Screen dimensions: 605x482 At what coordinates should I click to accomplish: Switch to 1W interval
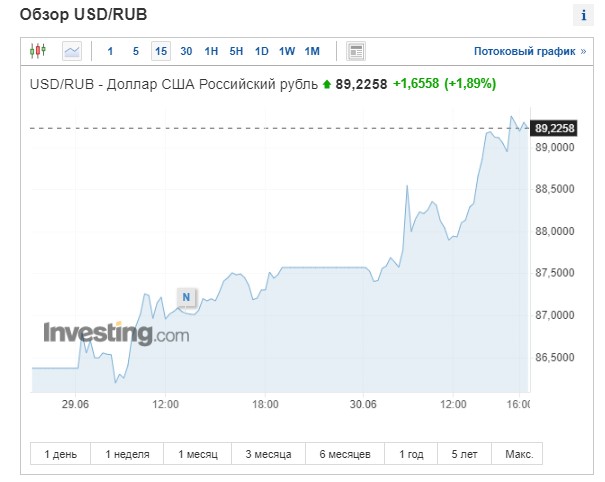point(287,51)
